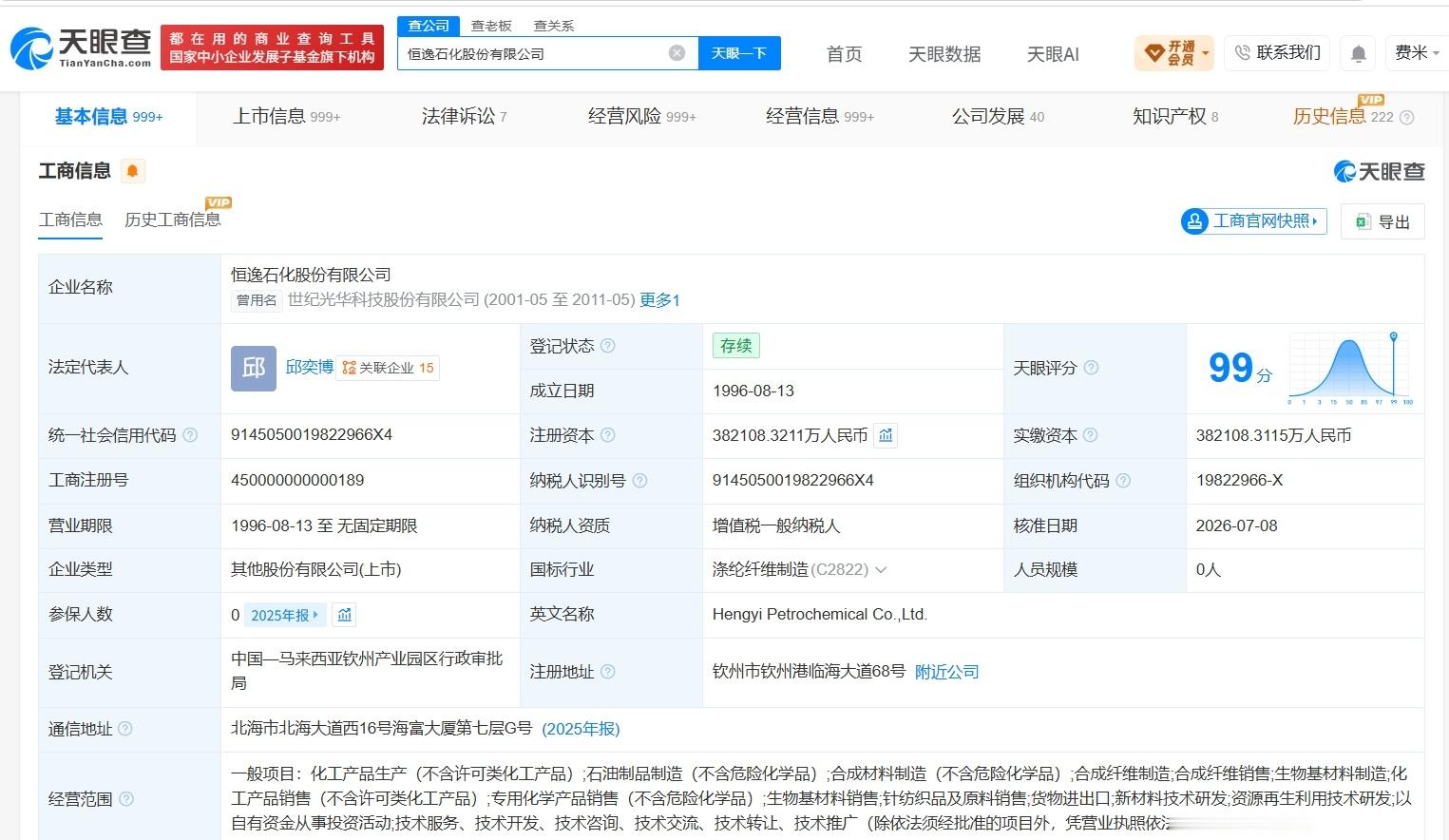Click the 关联企业 15 badge
This screenshot has width=1449, height=840.
388,368
